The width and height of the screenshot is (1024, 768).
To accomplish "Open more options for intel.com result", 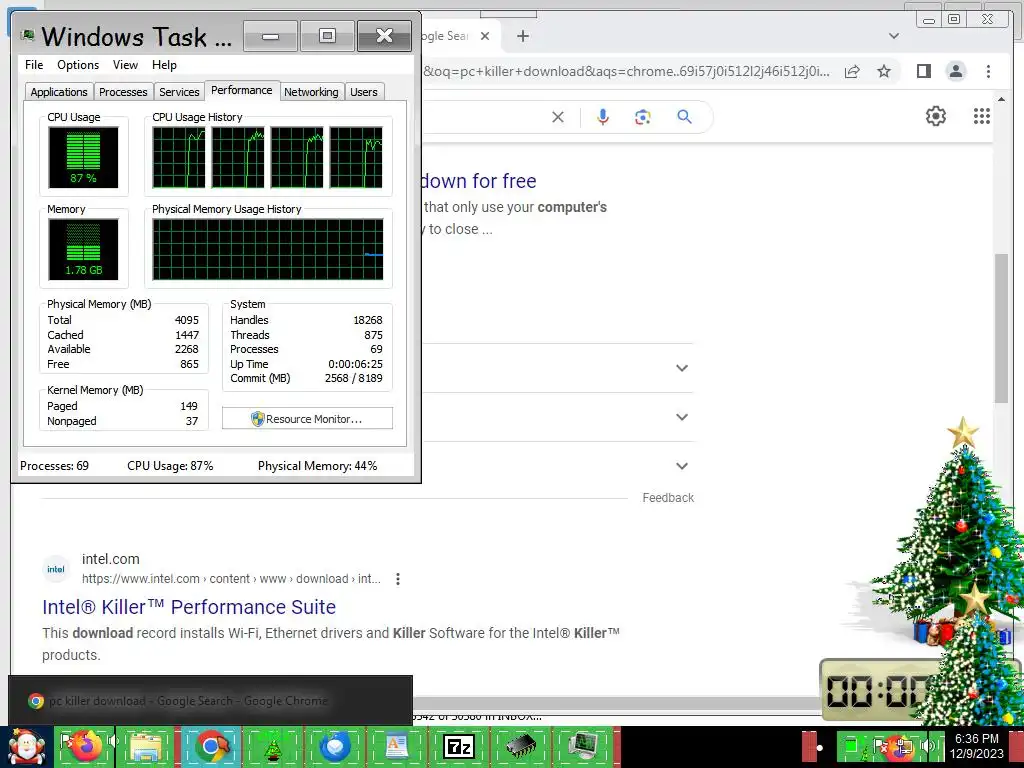I will click(x=398, y=579).
